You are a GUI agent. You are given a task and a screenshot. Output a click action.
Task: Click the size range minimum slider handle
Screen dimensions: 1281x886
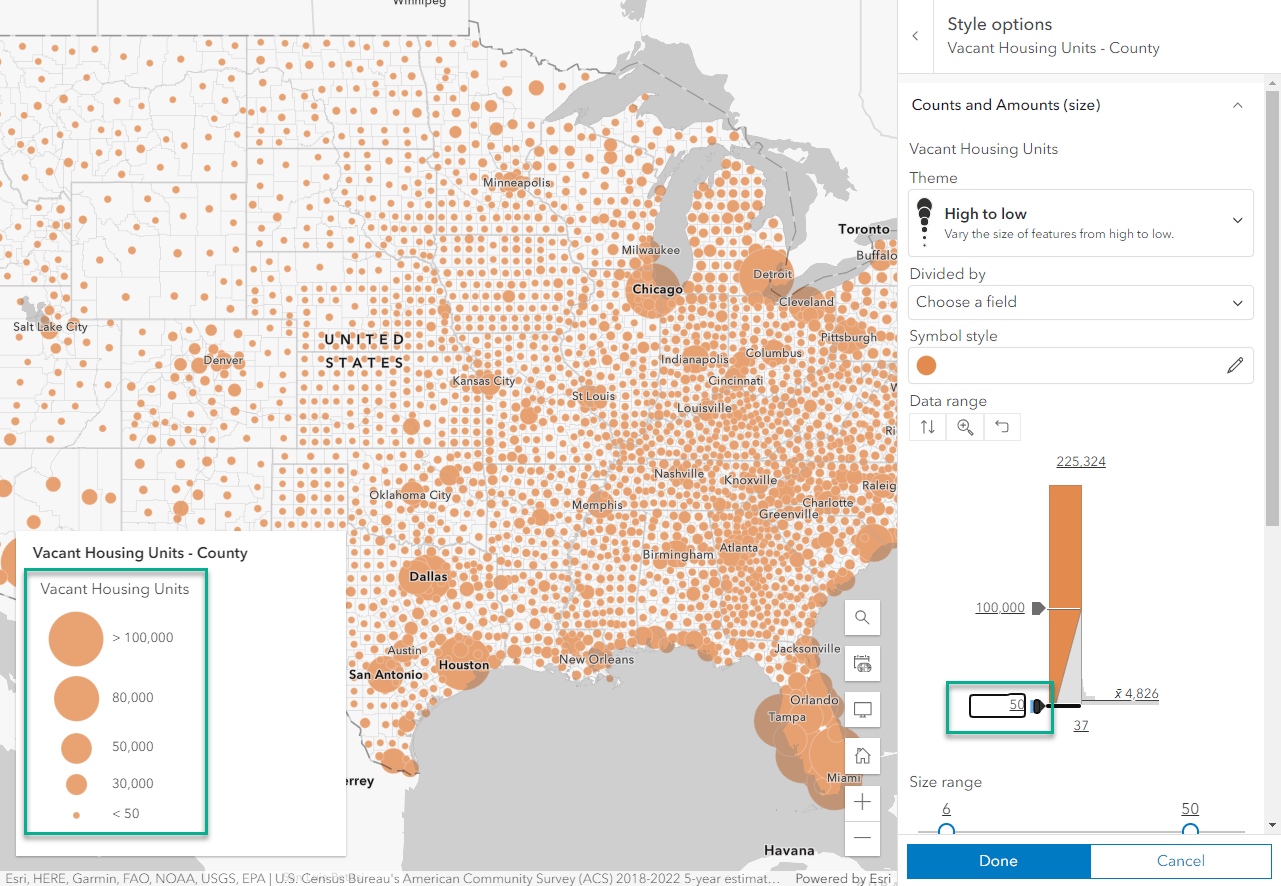[947, 830]
